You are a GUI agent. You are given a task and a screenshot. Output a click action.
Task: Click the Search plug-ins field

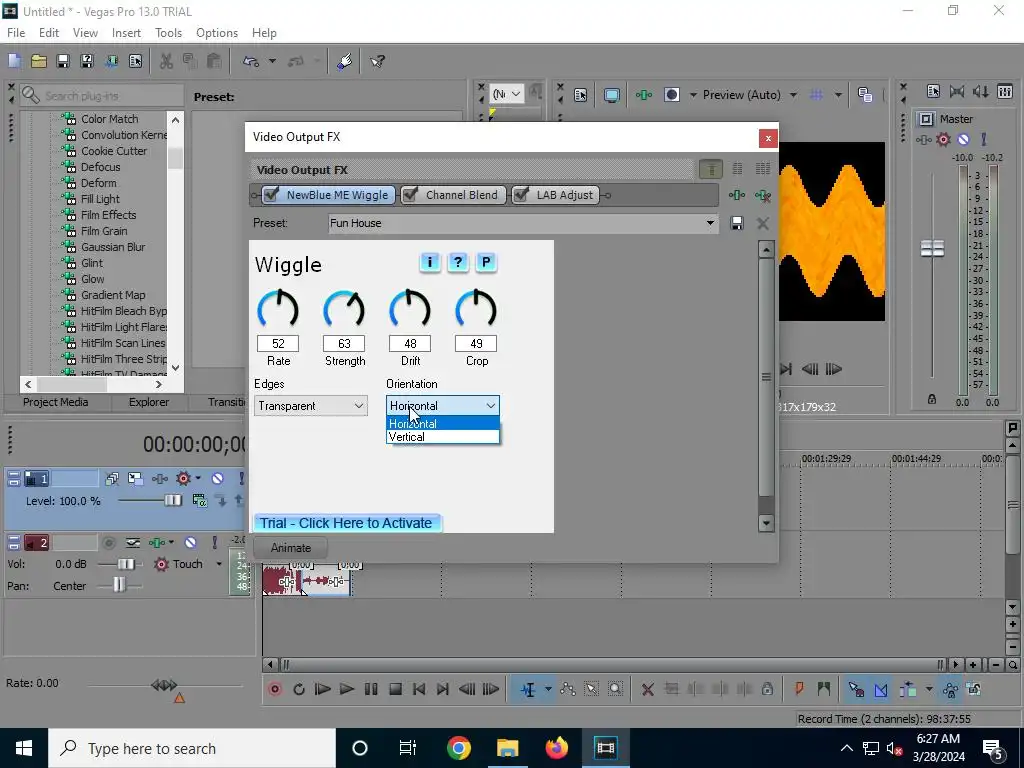pyautogui.click(x=101, y=96)
